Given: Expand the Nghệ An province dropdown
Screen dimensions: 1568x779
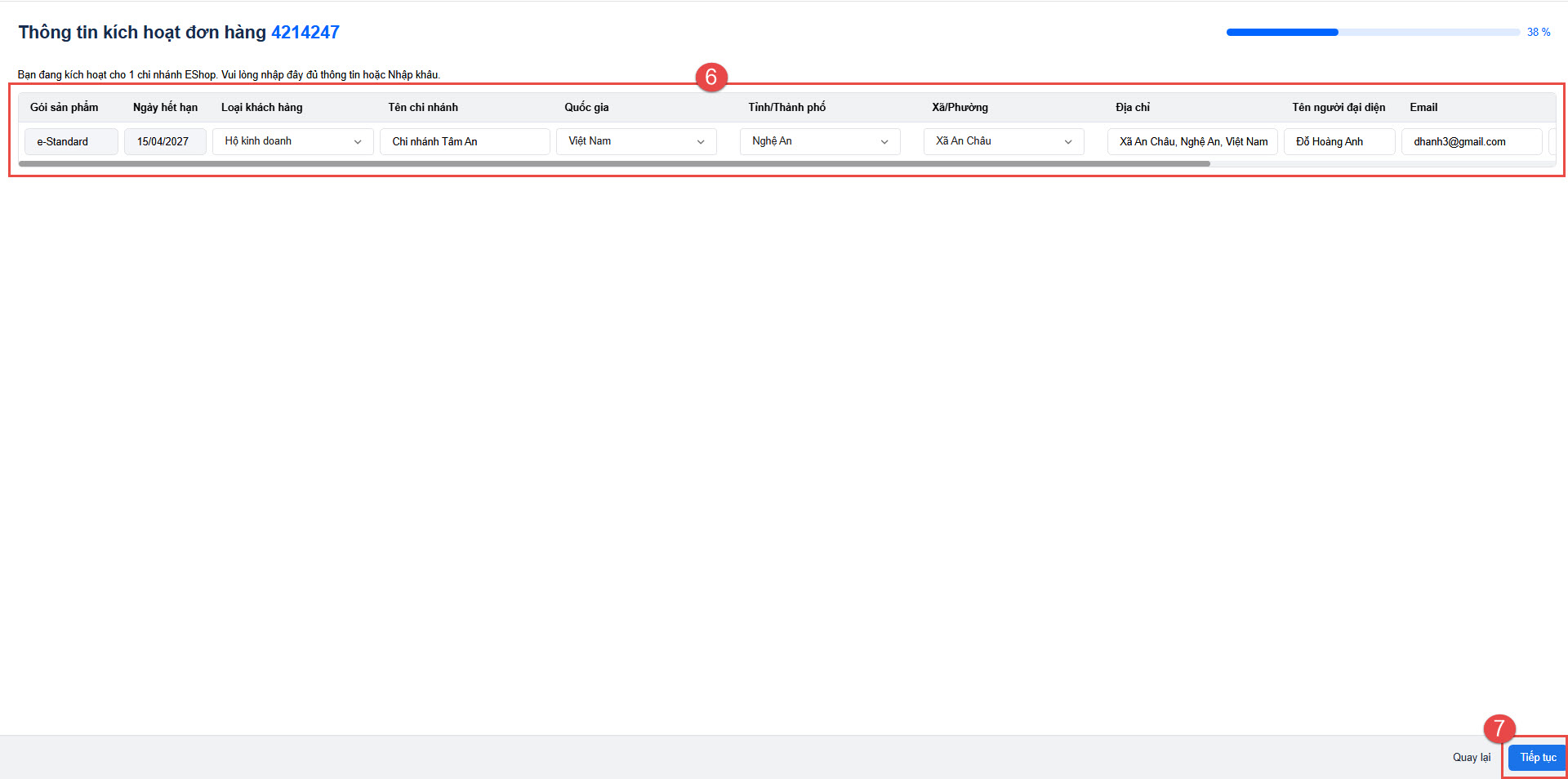Looking at the screenshot, I should (819, 141).
